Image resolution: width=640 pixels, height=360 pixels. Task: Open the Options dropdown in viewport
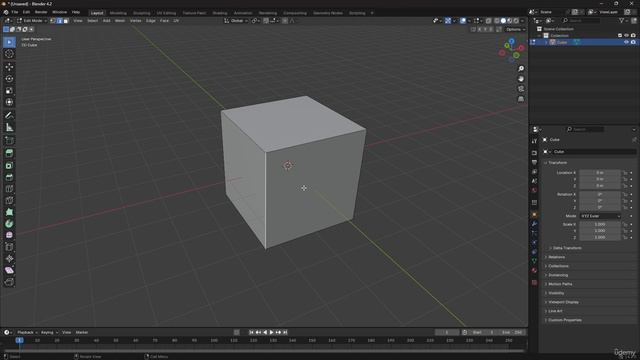point(516,29)
